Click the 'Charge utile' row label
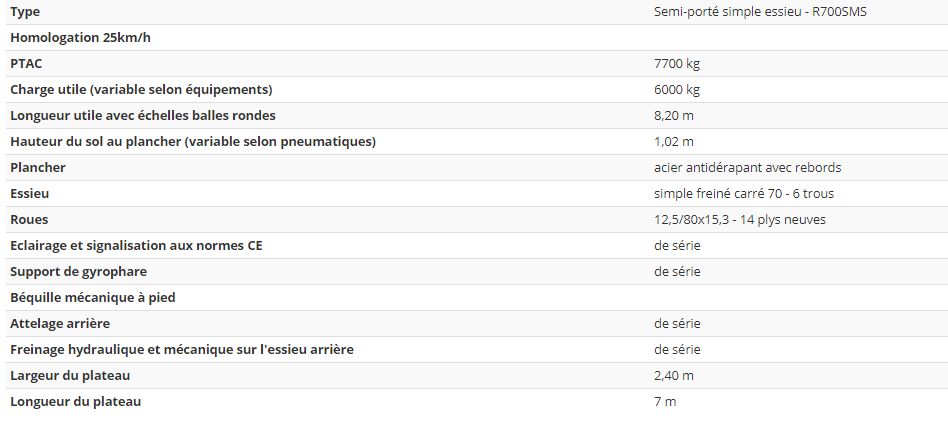 pos(141,89)
